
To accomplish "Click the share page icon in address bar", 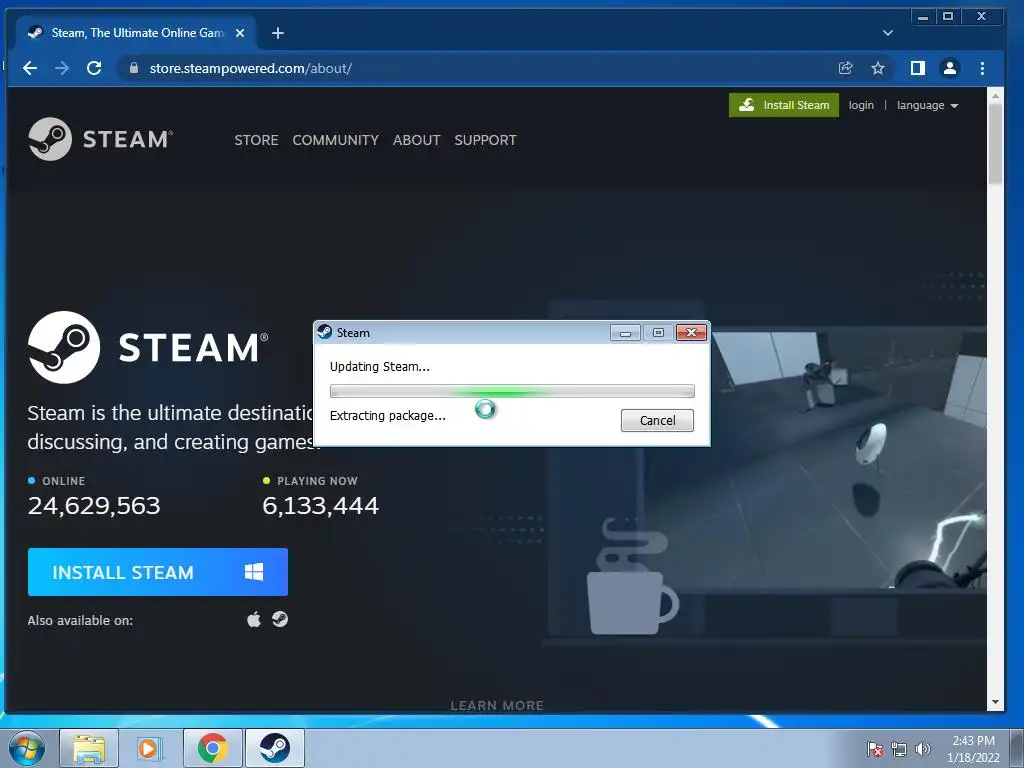I will (846, 68).
